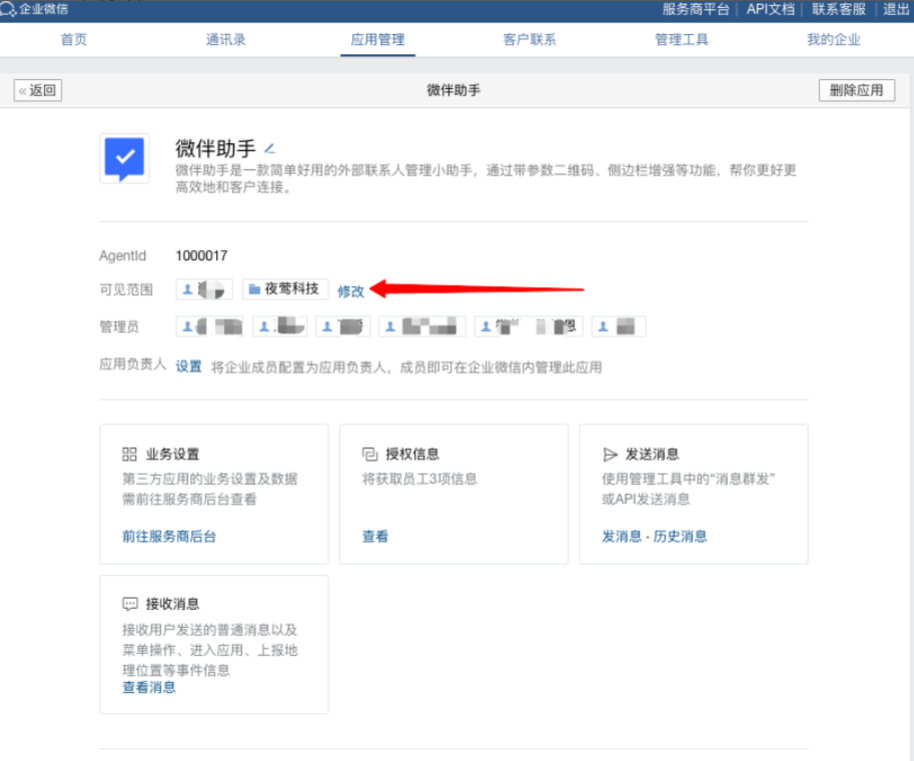Click 查看 under 授权信息
The height and width of the screenshot is (761, 914).
click(x=375, y=536)
